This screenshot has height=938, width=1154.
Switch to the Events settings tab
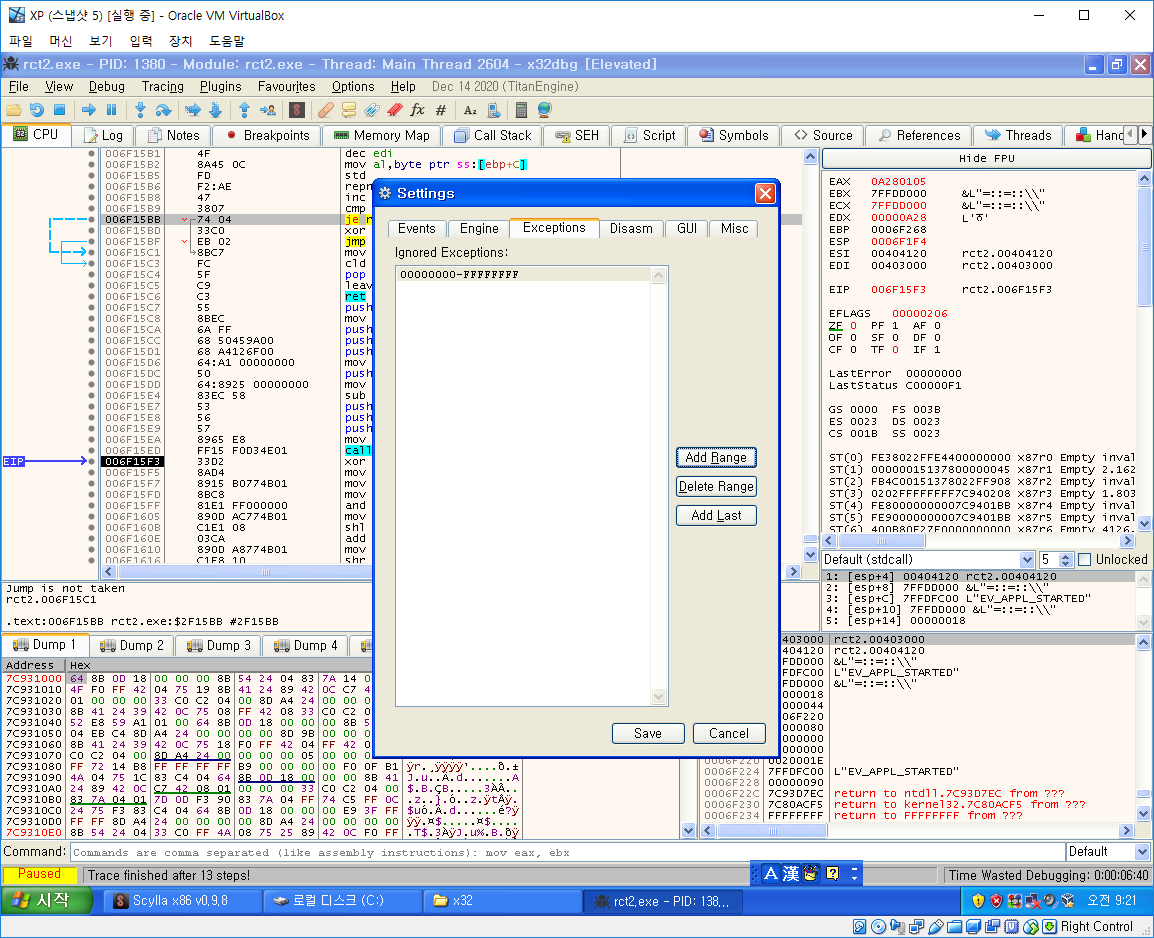(417, 229)
